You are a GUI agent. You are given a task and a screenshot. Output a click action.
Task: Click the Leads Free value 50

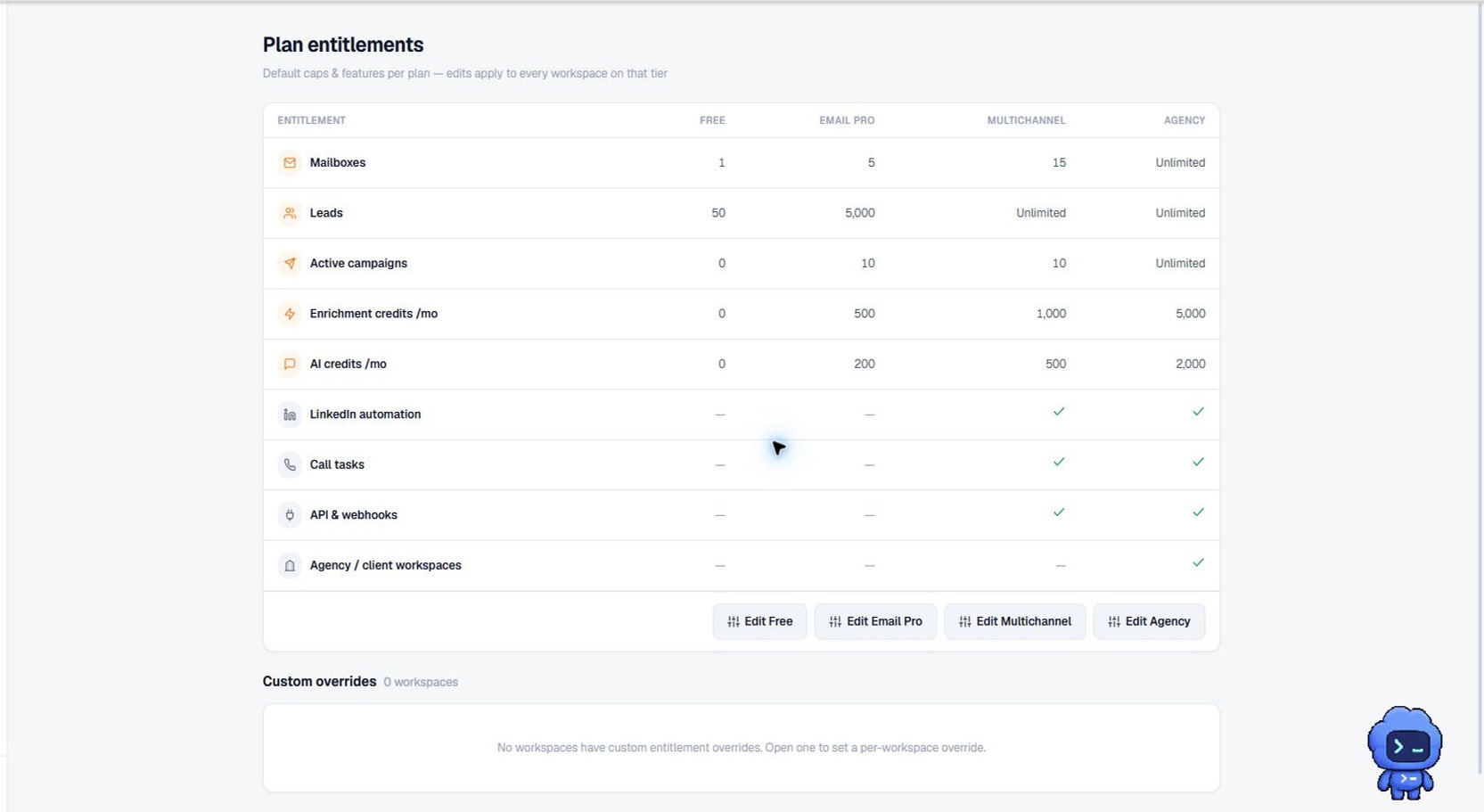718,213
